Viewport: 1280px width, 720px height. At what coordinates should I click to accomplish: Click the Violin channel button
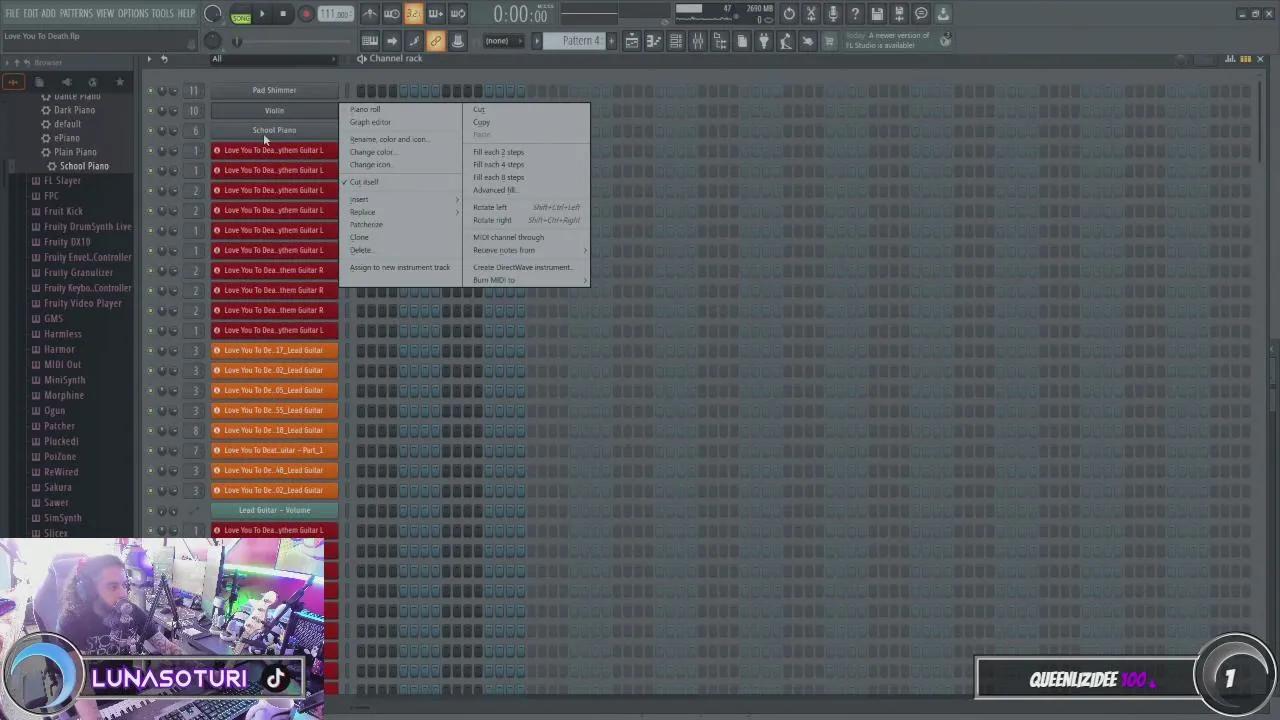tap(274, 110)
